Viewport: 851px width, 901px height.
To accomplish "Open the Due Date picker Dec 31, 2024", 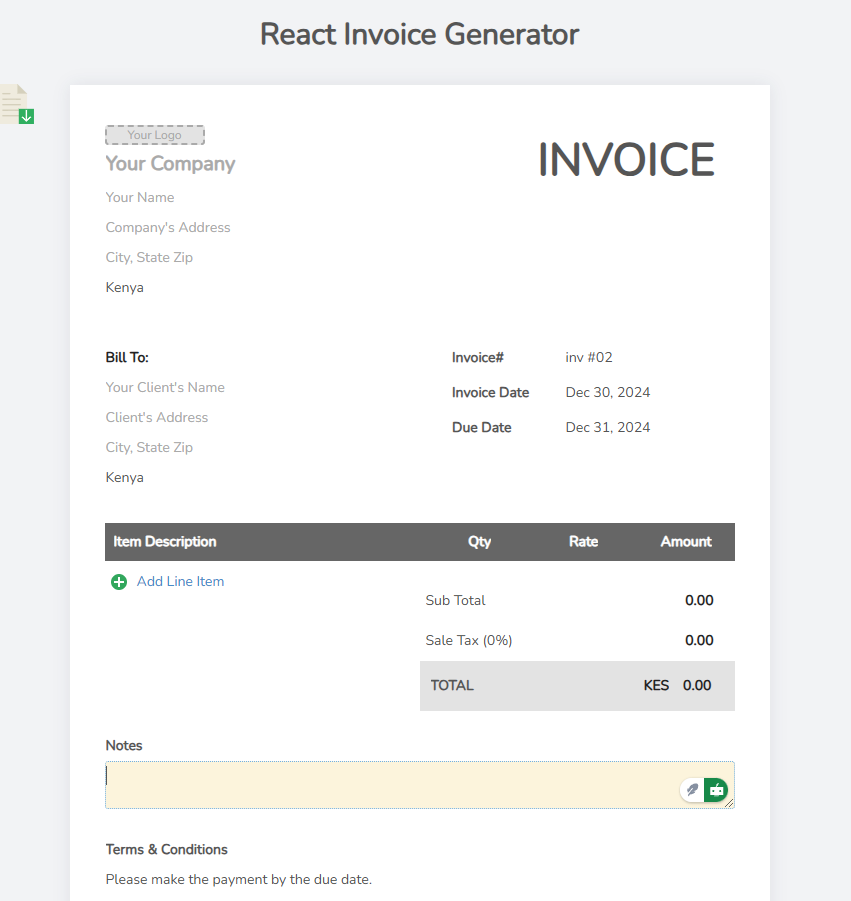I will tap(608, 428).
